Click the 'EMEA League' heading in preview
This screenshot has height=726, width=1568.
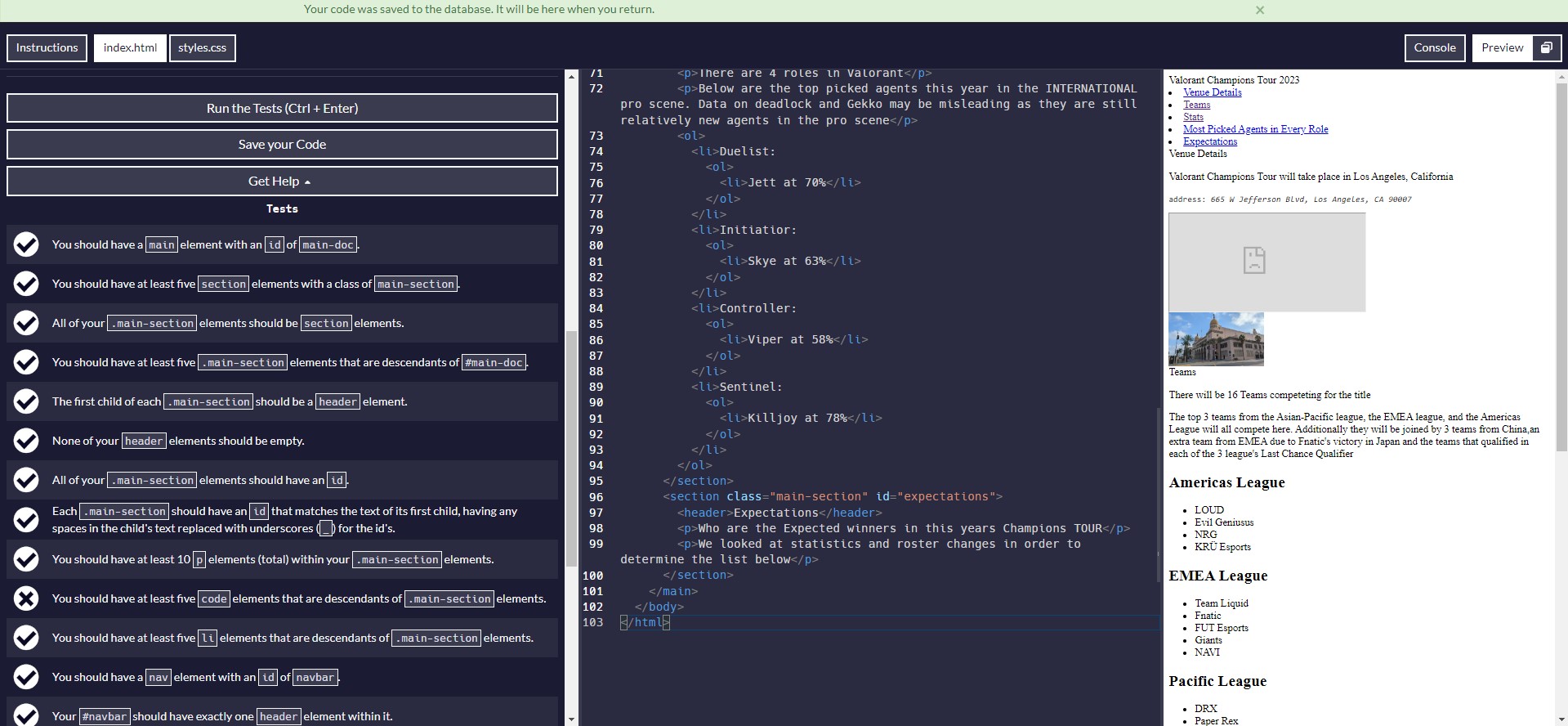(1217, 576)
